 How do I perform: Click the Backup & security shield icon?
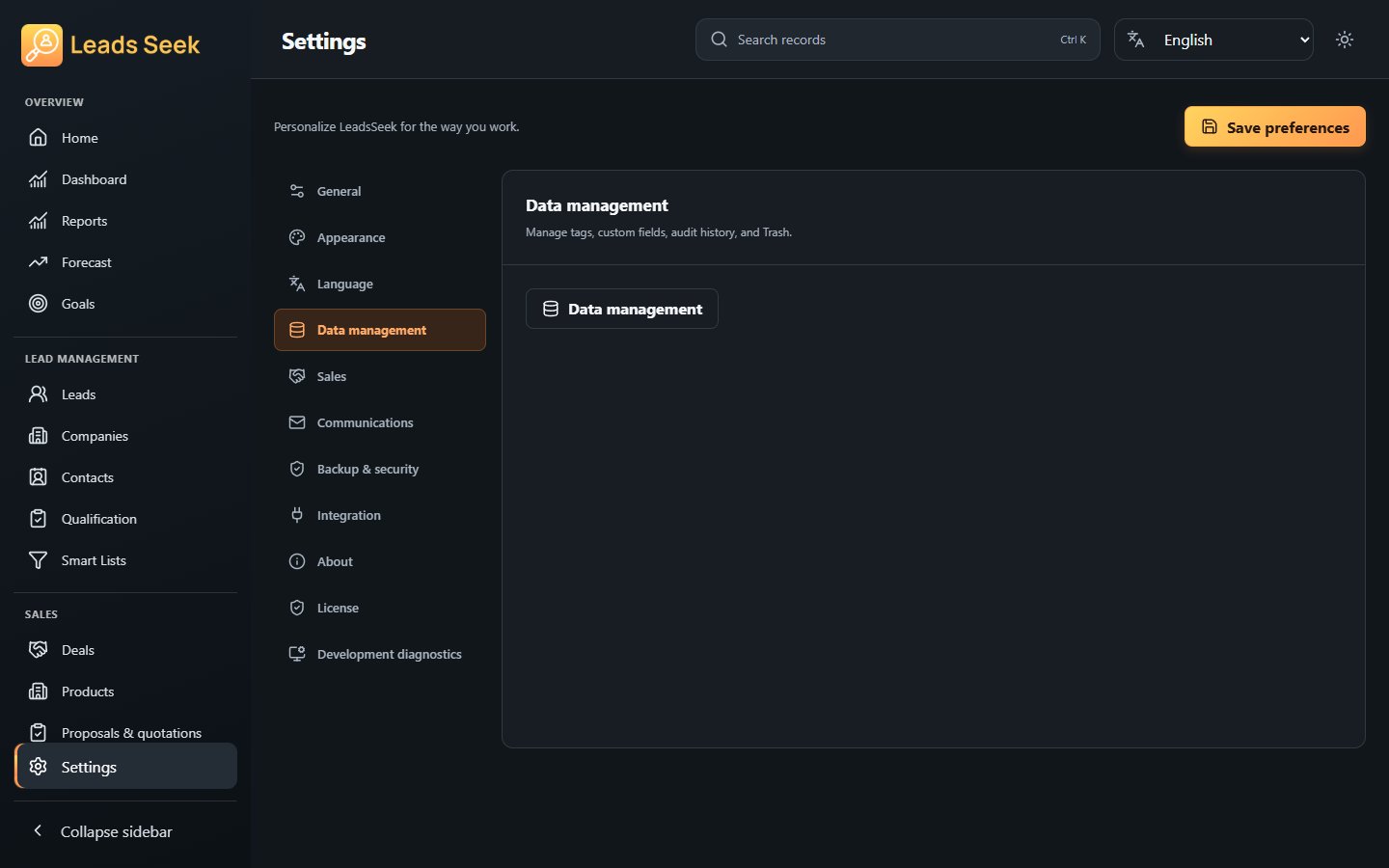[297, 469]
